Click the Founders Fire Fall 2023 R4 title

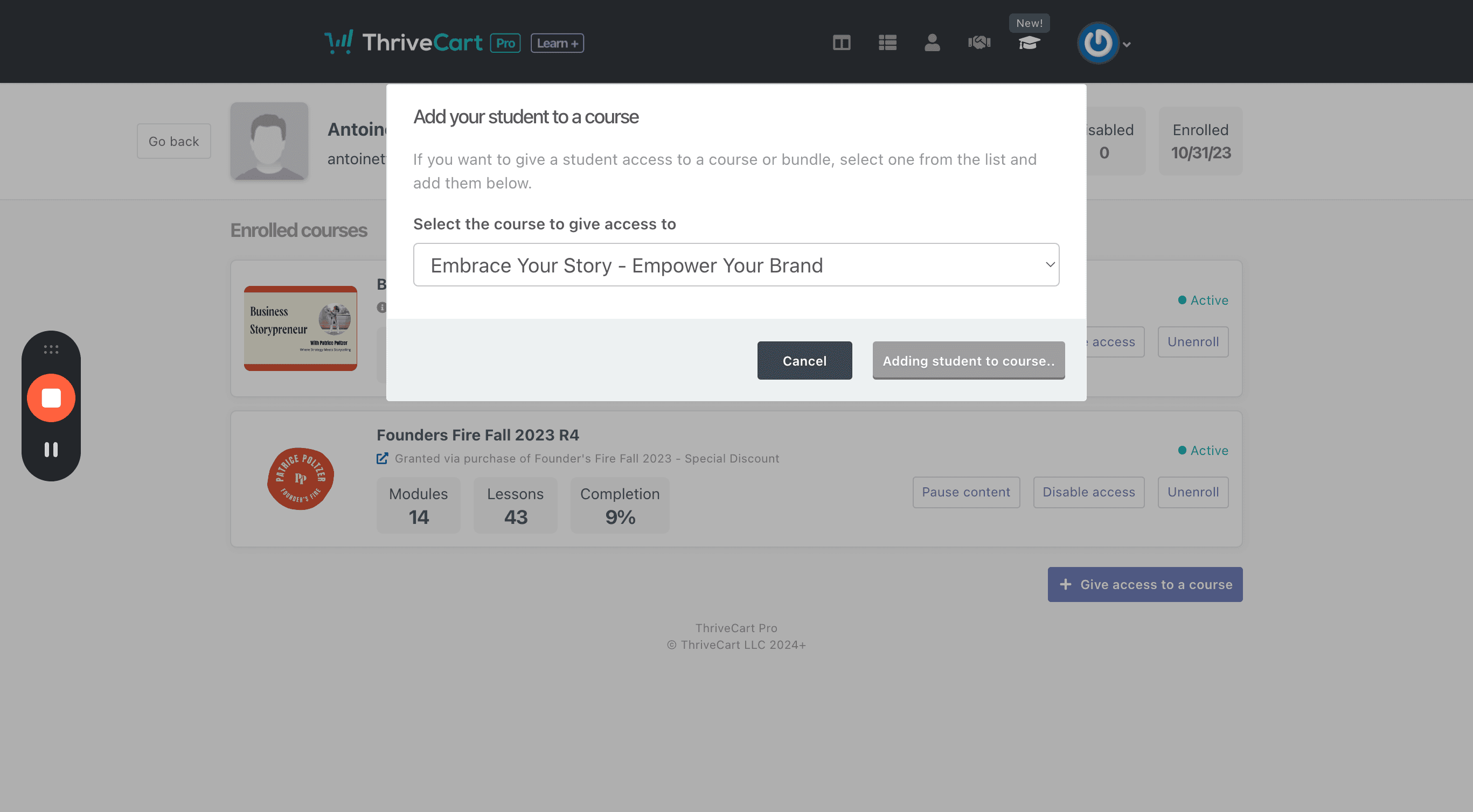click(477, 435)
